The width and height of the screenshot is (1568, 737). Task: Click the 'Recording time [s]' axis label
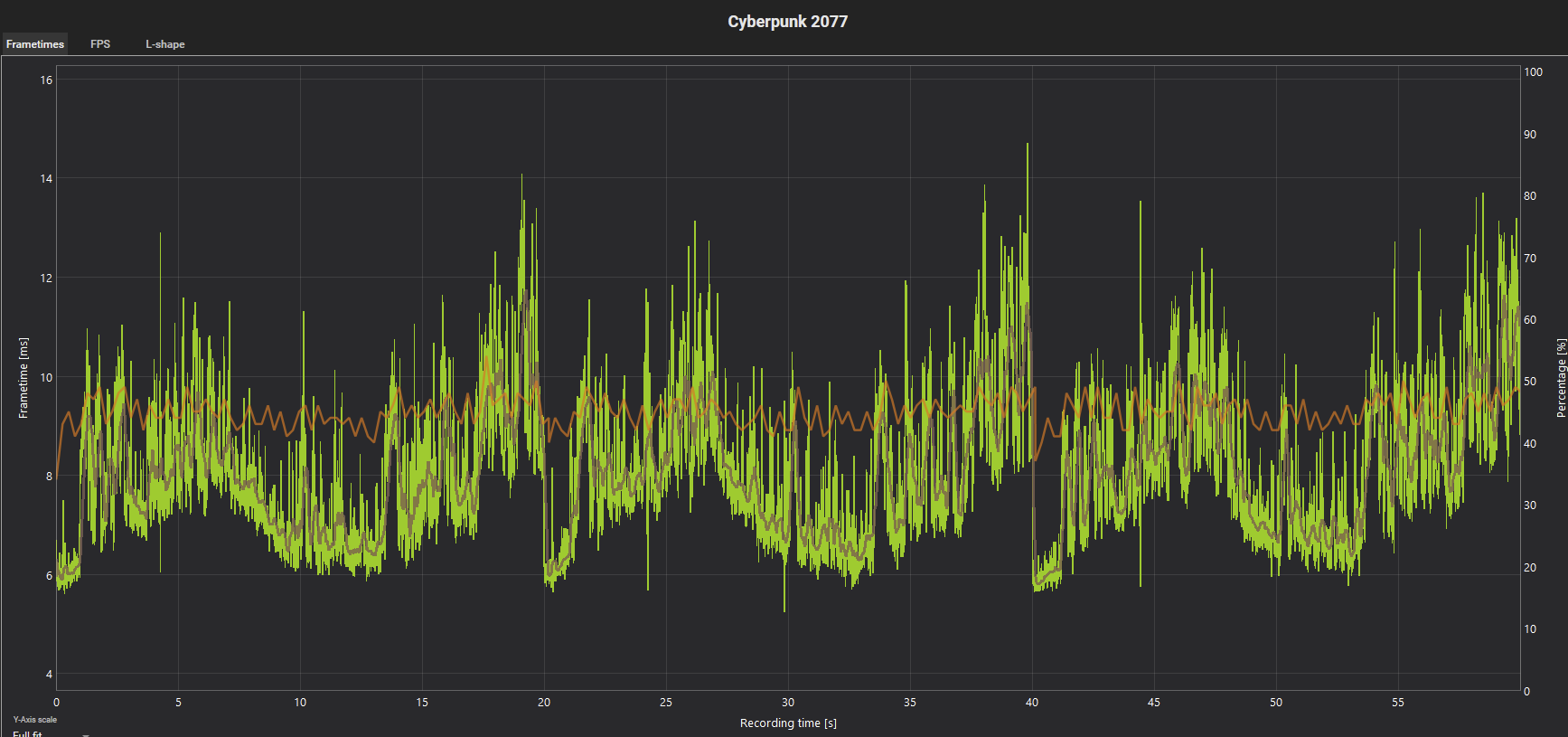(x=788, y=723)
